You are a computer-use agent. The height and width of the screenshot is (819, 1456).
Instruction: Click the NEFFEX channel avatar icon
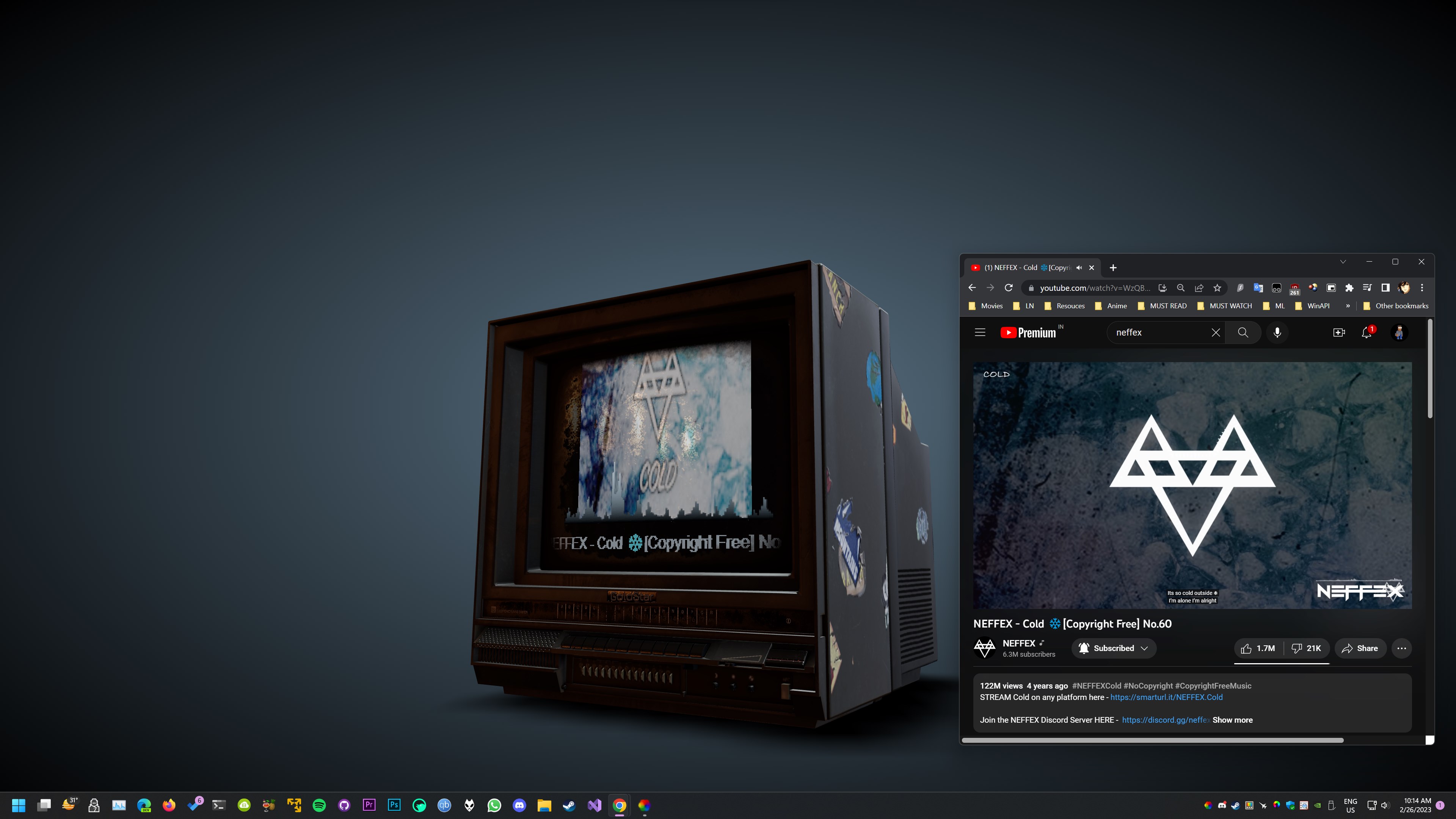984,648
